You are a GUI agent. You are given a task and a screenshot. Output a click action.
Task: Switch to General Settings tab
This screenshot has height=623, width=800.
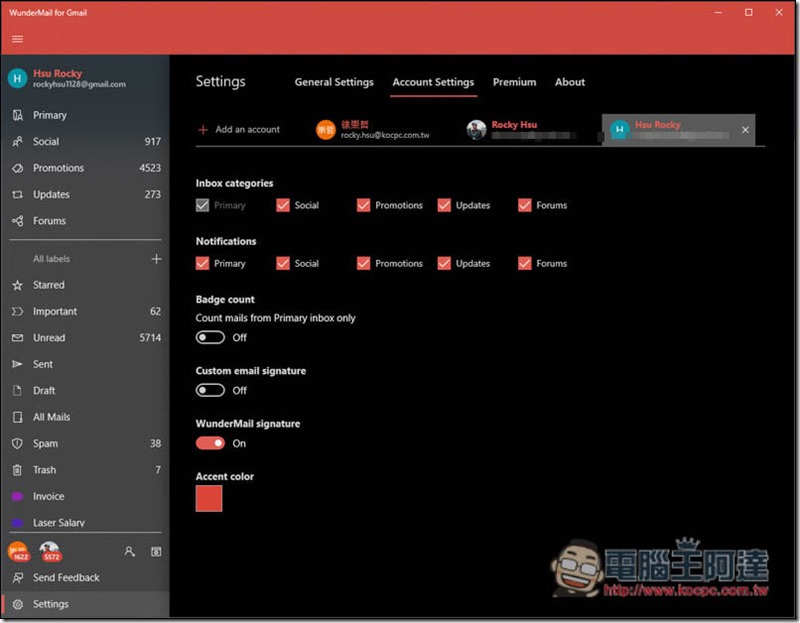[334, 82]
